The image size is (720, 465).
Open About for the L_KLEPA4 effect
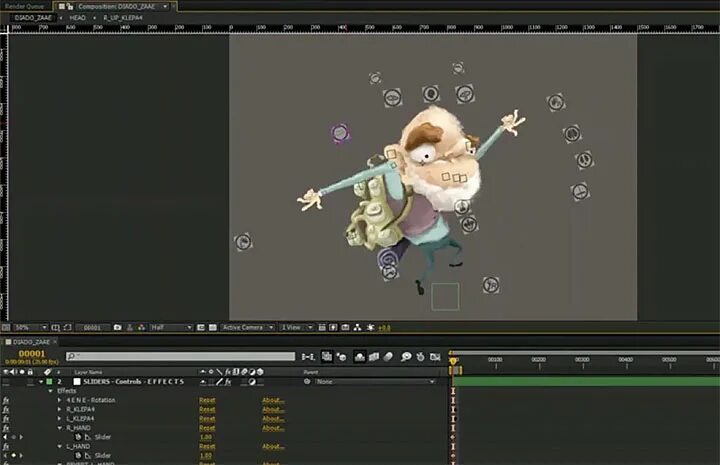[273, 419]
